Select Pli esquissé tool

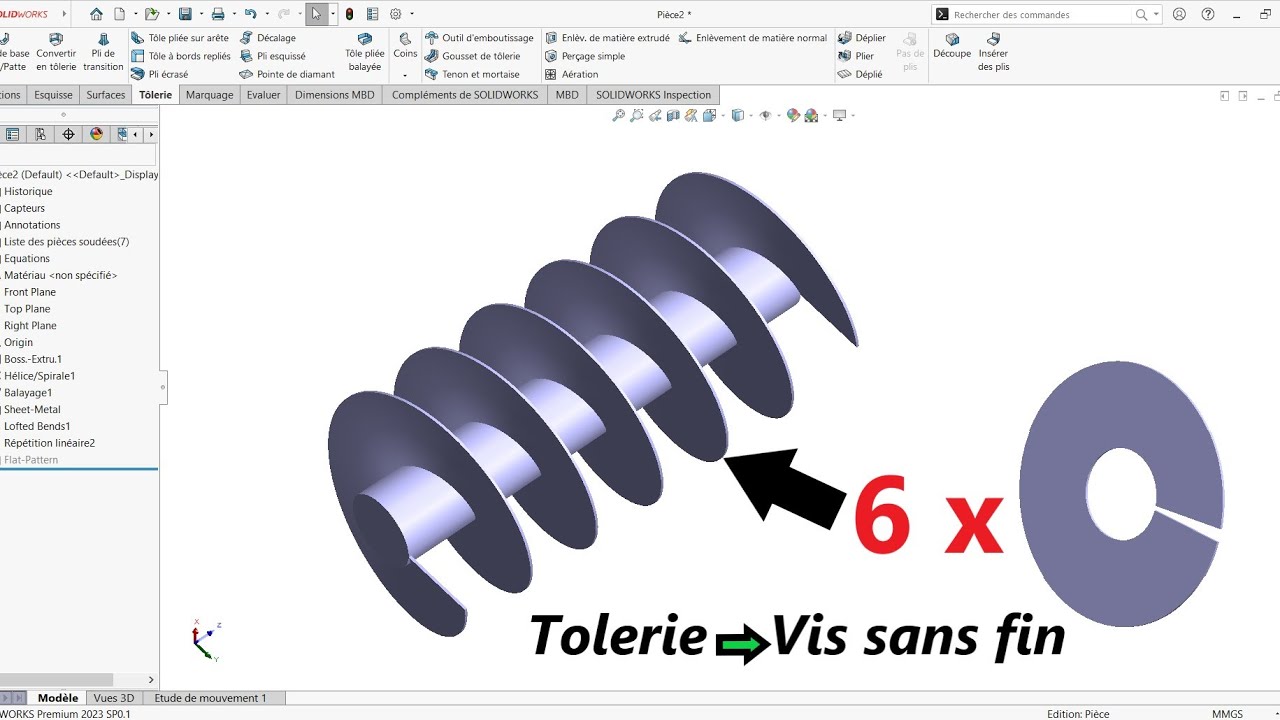click(274, 56)
